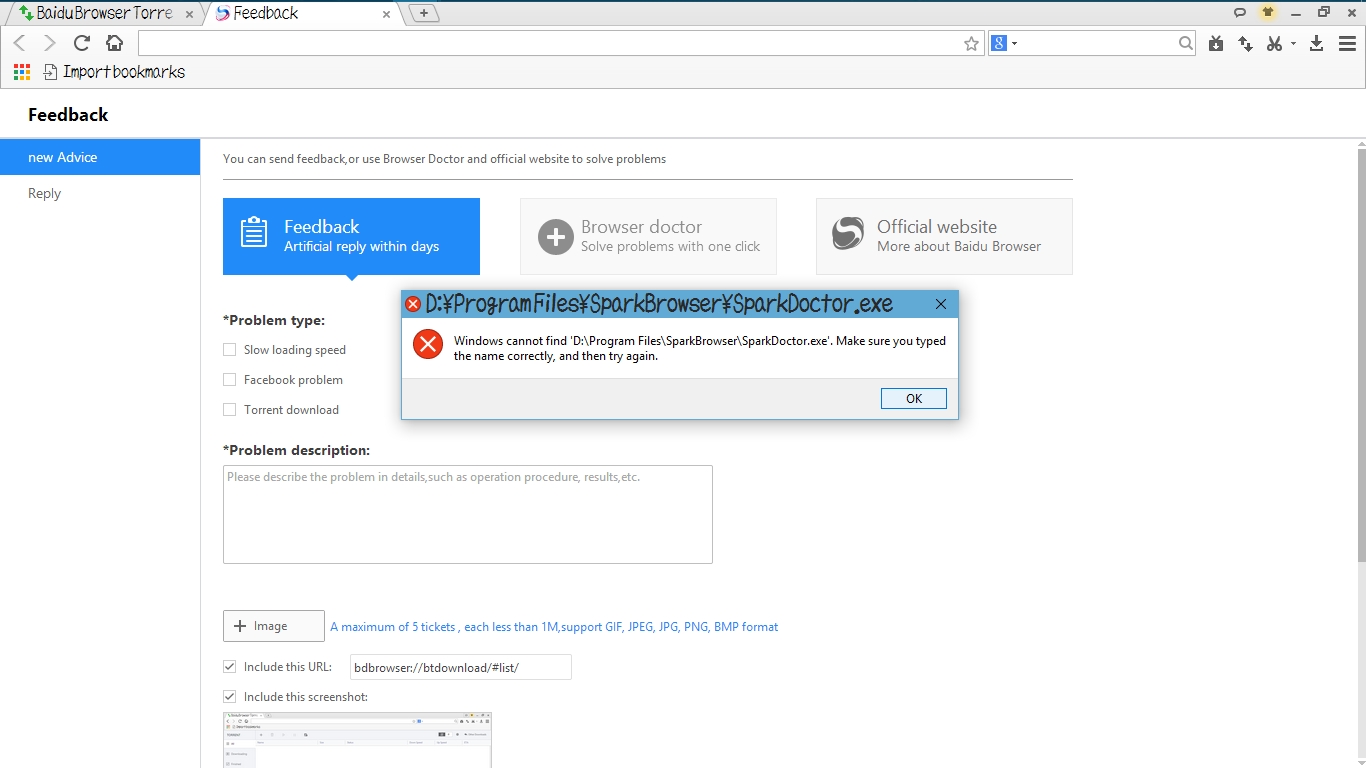The image size is (1366, 768).
Task: Uncheck Include this URL
Action: point(230,667)
